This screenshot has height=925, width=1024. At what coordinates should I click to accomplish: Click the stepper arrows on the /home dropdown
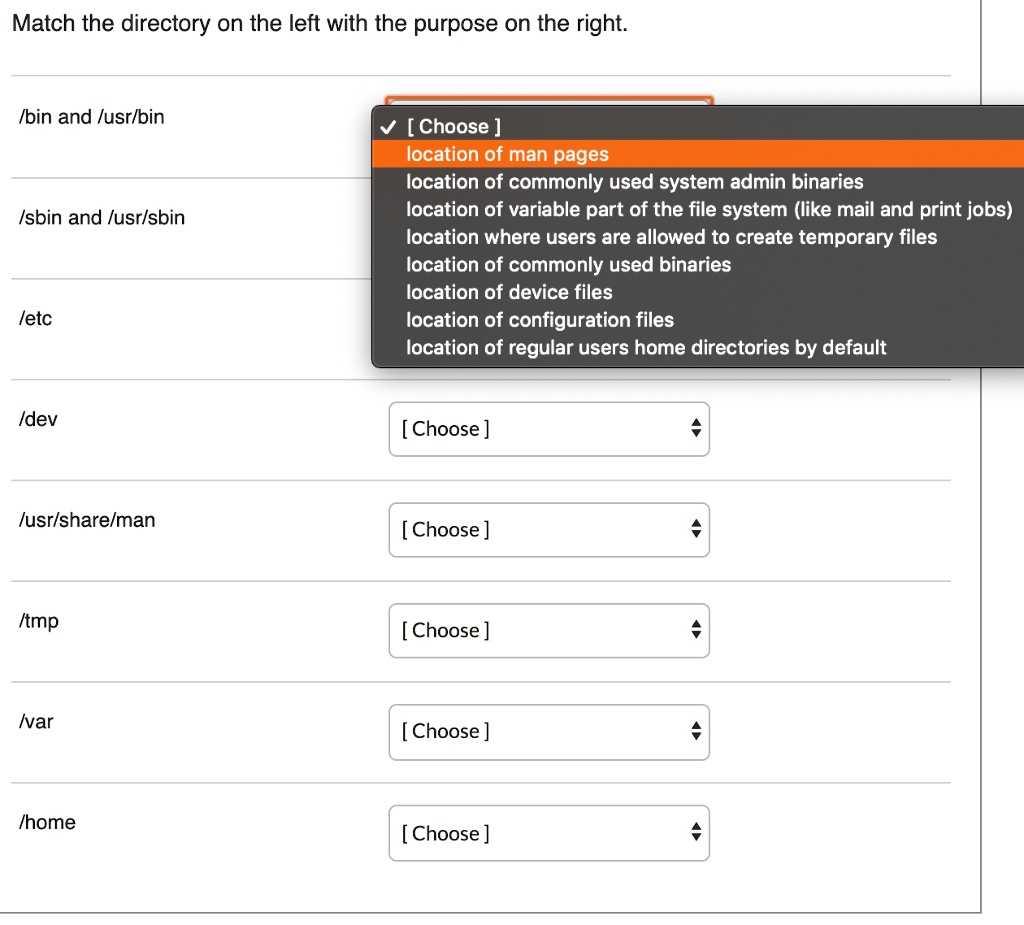point(695,832)
